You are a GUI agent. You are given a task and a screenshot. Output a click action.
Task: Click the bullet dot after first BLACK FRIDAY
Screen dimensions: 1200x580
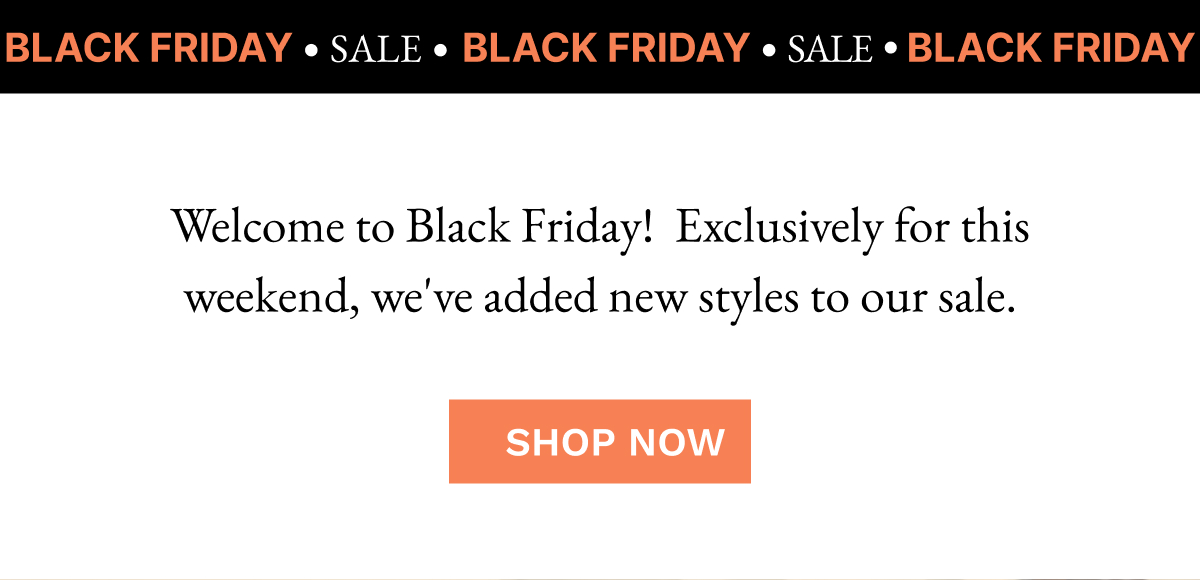[x=311, y=47]
